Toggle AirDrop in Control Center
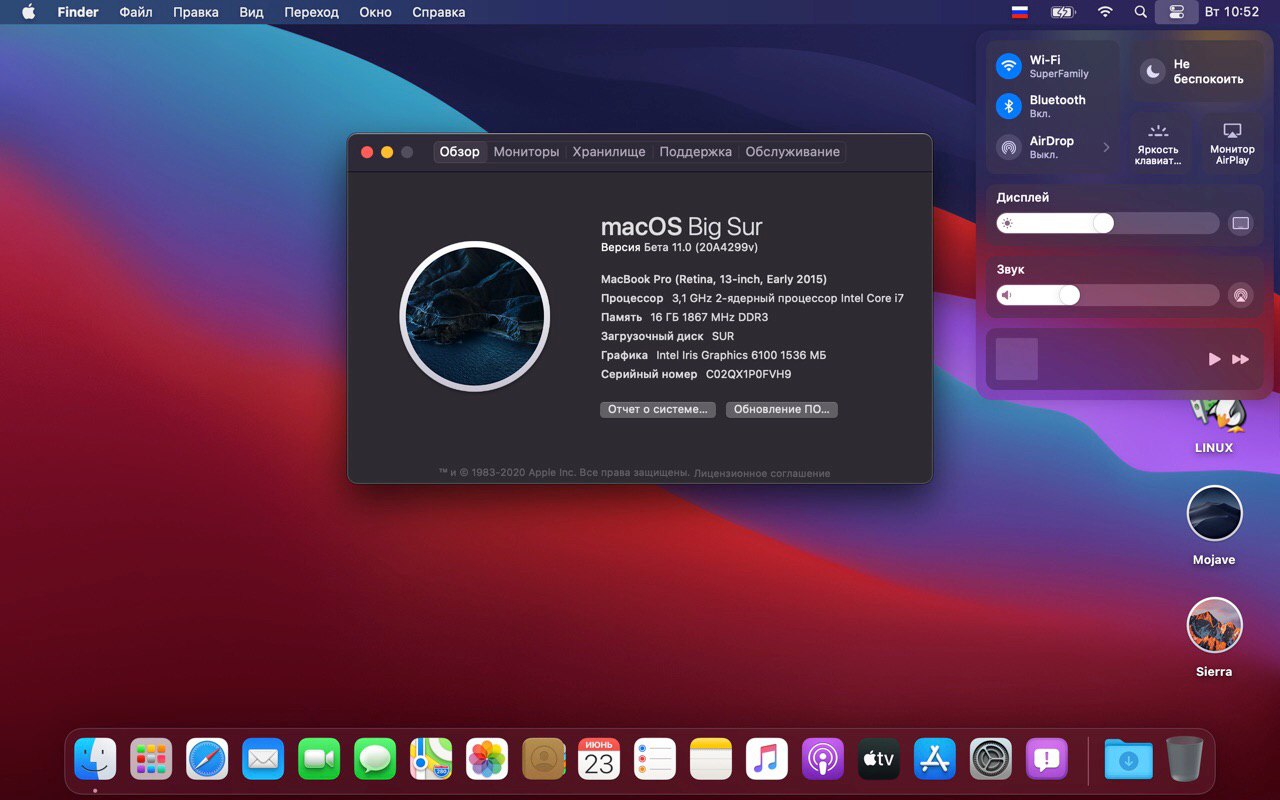The height and width of the screenshot is (800, 1280). [1009, 147]
